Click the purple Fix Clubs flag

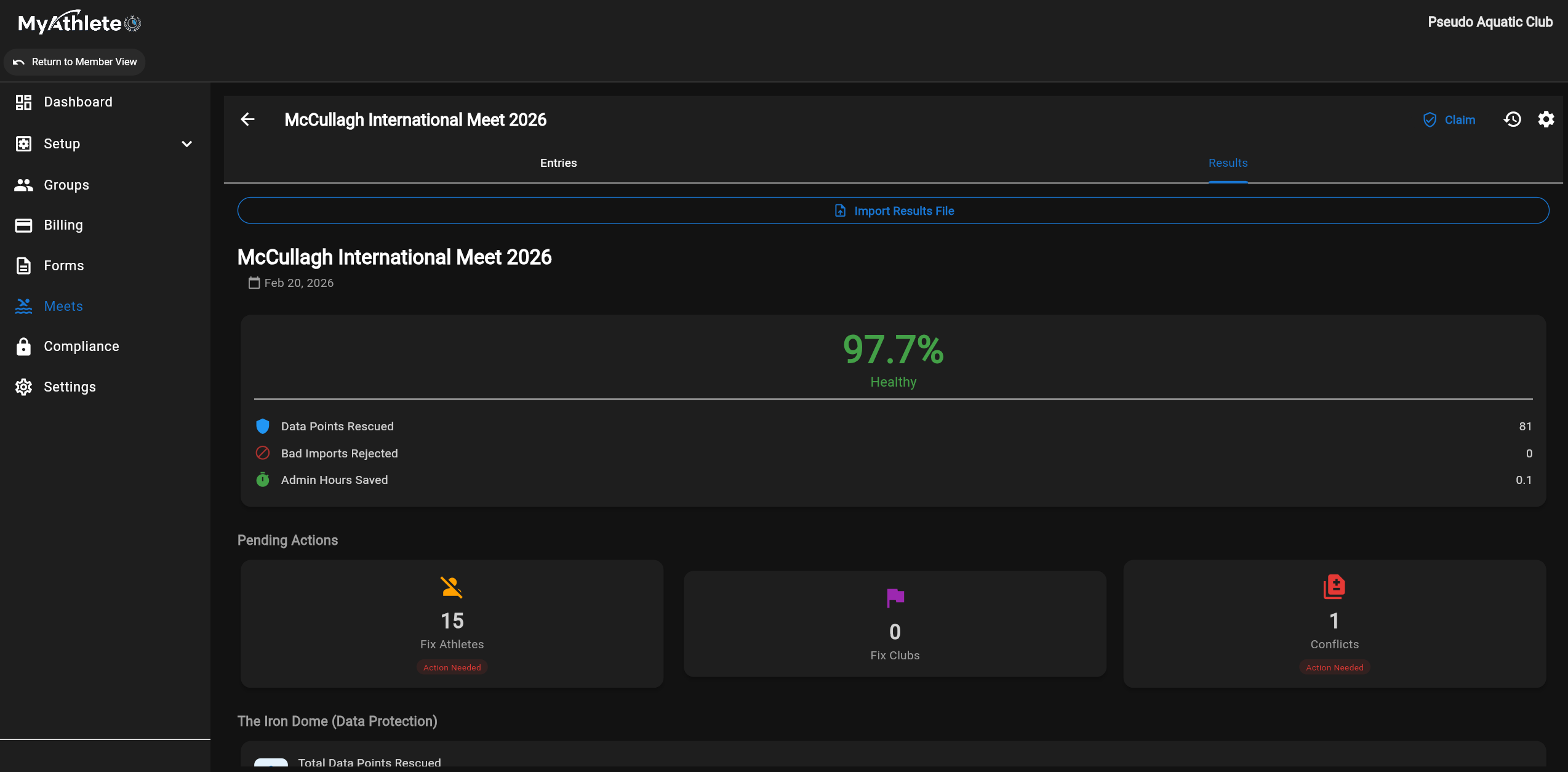click(895, 597)
